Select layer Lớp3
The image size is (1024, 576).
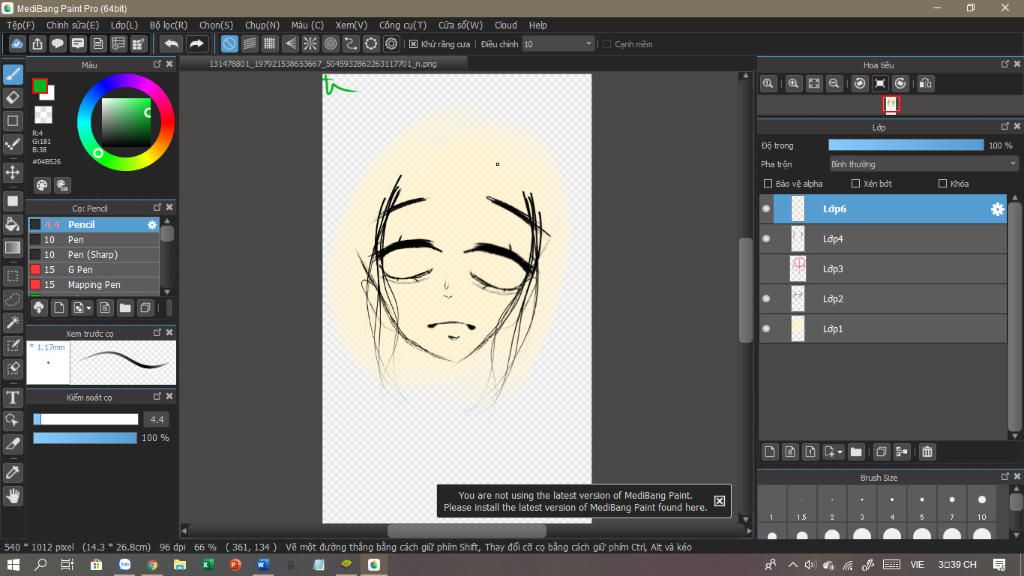pyautogui.click(x=882, y=269)
